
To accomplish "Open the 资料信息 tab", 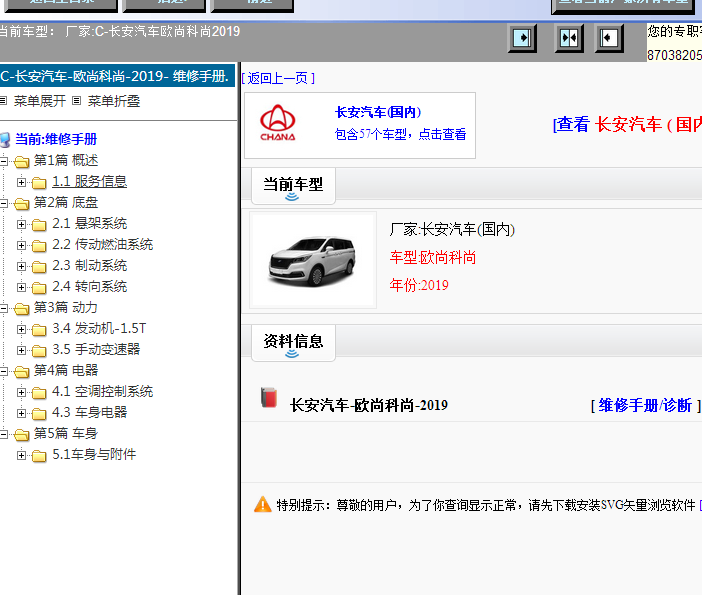I will (293, 342).
